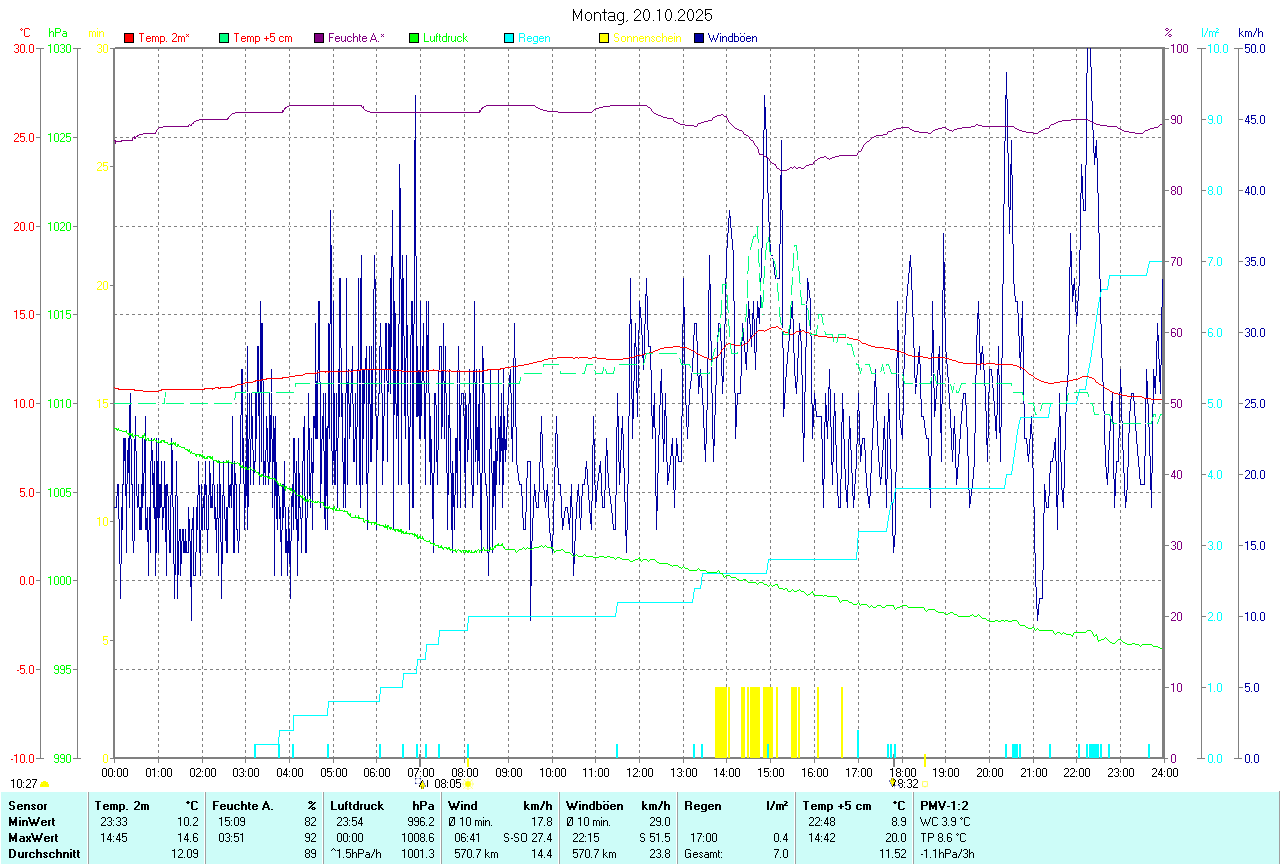Click the chart title Montag, 20.10.2025
Screen dimensions: 1280x864
pos(640,15)
